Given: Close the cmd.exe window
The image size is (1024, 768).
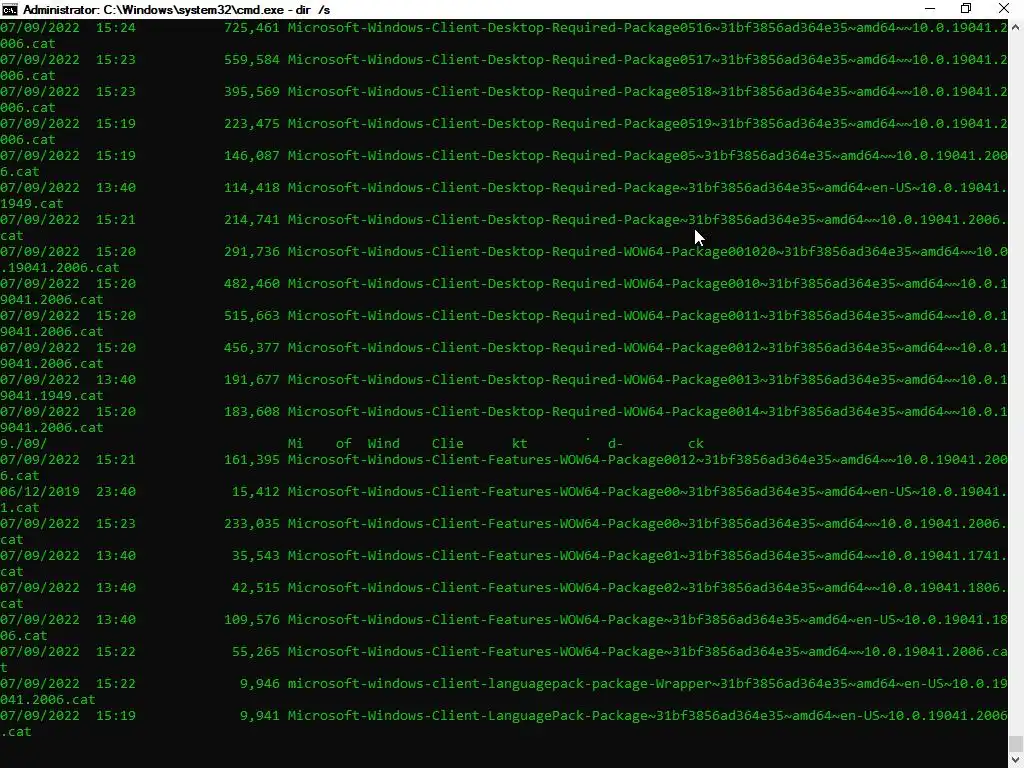Looking at the screenshot, I should [x=1004, y=9].
